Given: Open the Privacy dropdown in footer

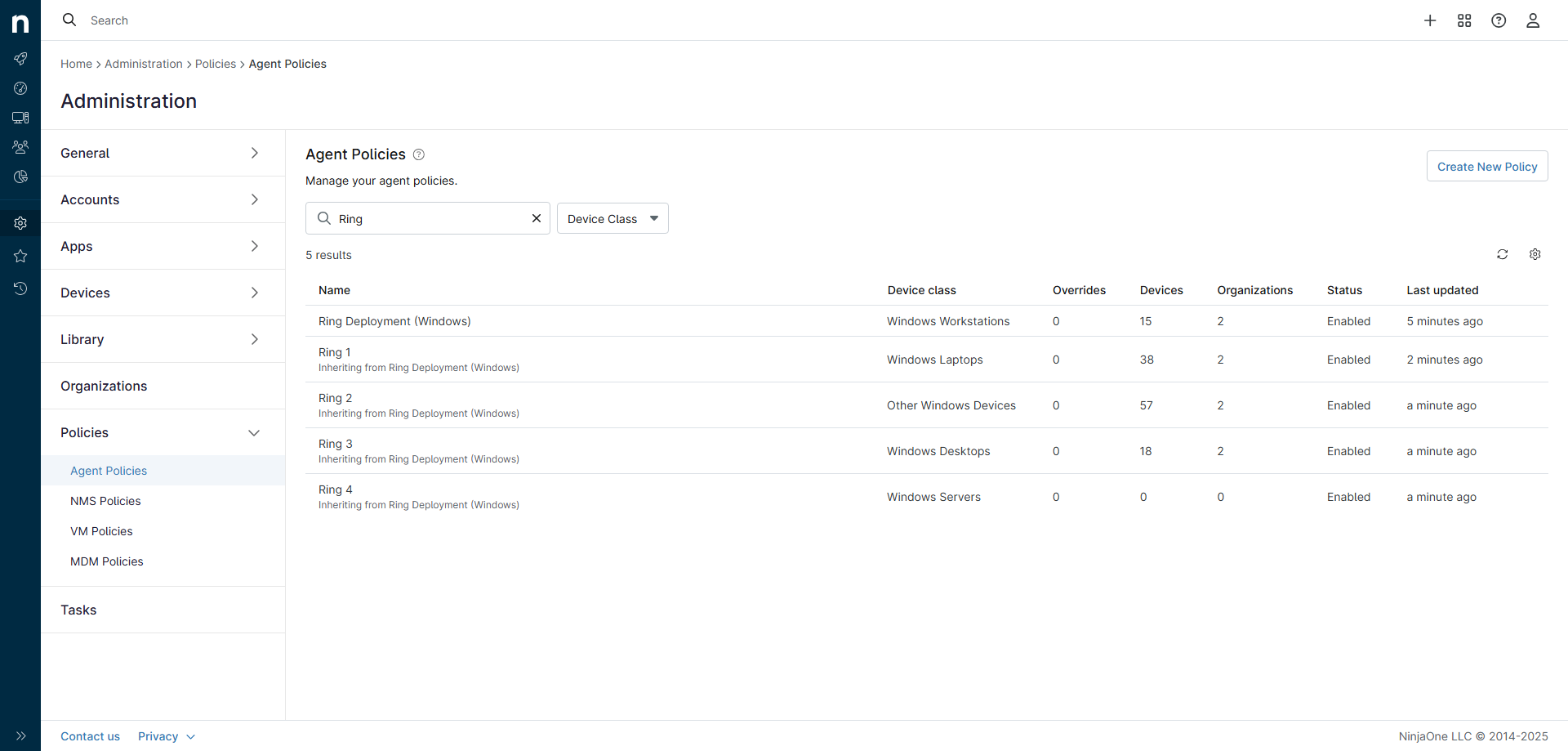Looking at the screenshot, I should [x=166, y=736].
